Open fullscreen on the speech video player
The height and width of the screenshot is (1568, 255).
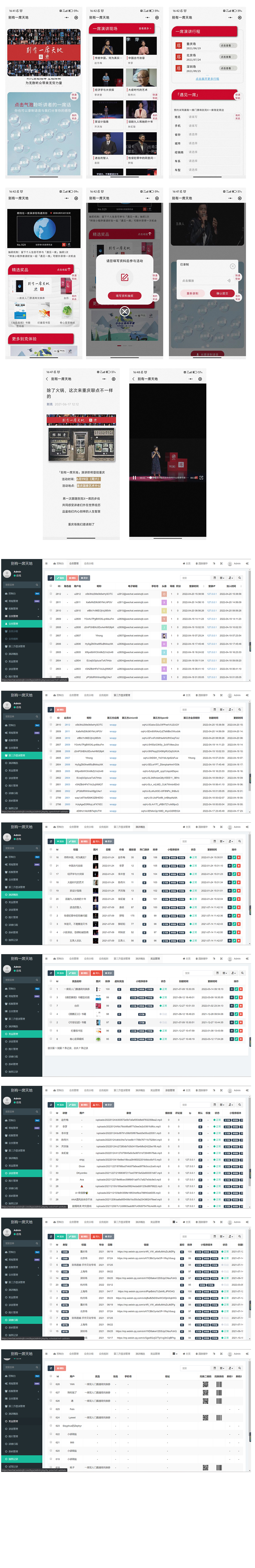tap(201, 478)
